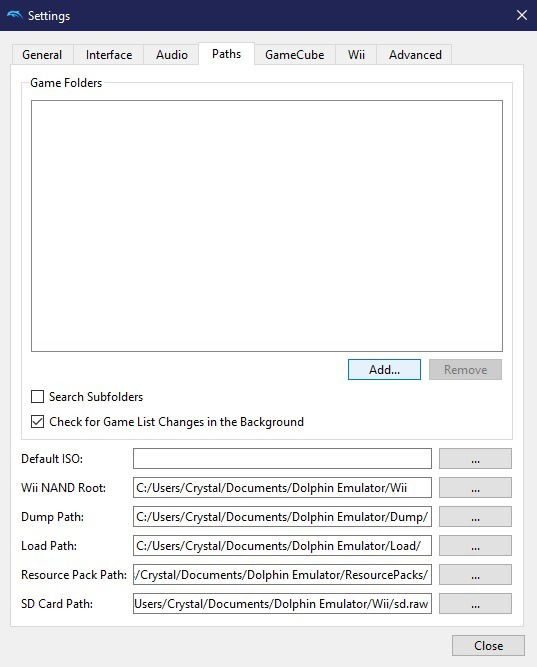Select the Audio tab

point(172,55)
